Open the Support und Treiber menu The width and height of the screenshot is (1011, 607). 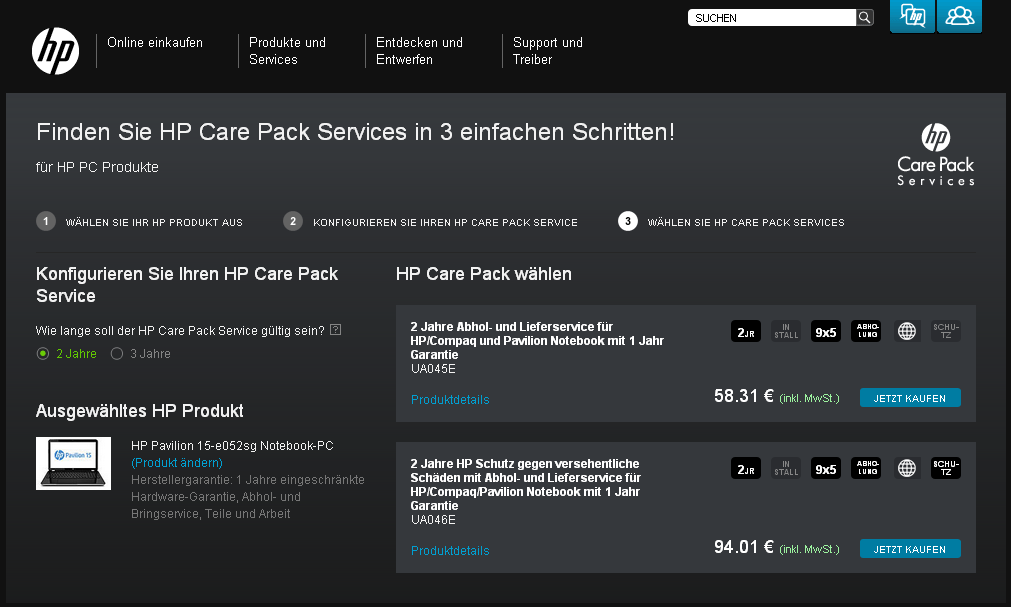click(x=547, y=51)
